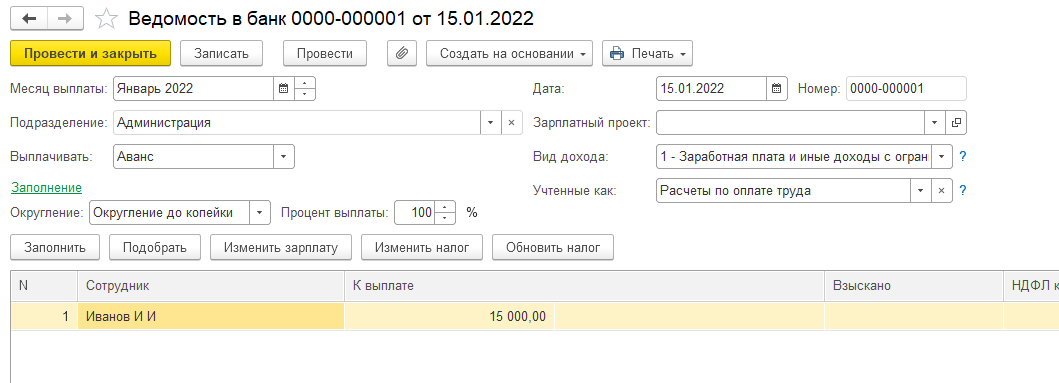Open the Заполнение link
The height and width of the screenshot is (383, 1059).
point(46,187)
